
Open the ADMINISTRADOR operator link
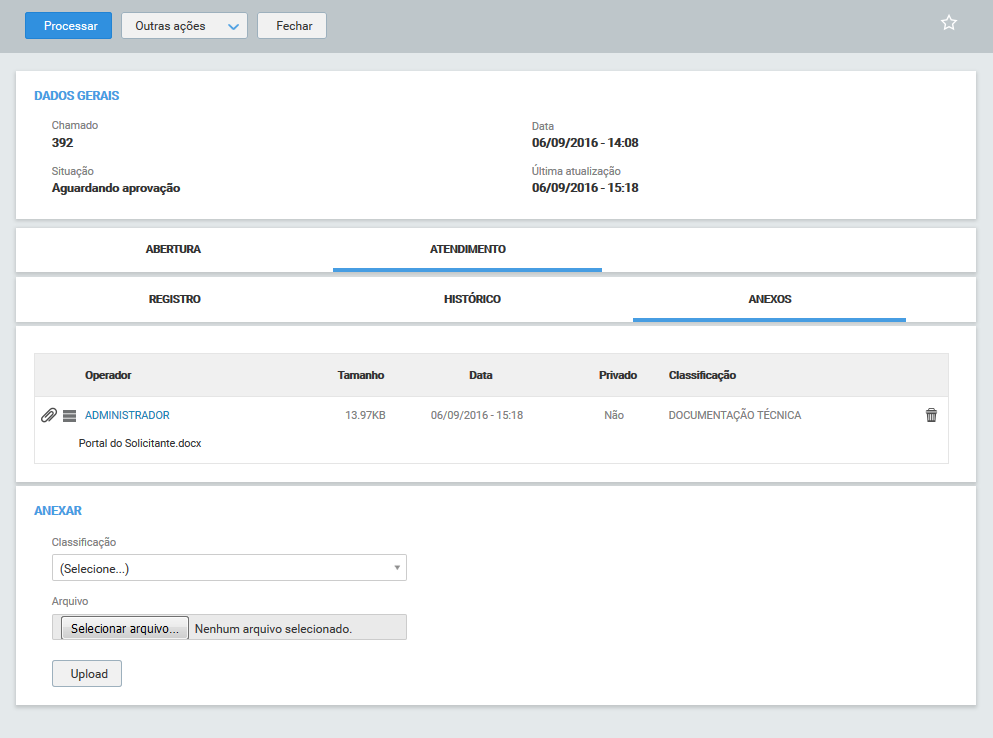(127, 415)
